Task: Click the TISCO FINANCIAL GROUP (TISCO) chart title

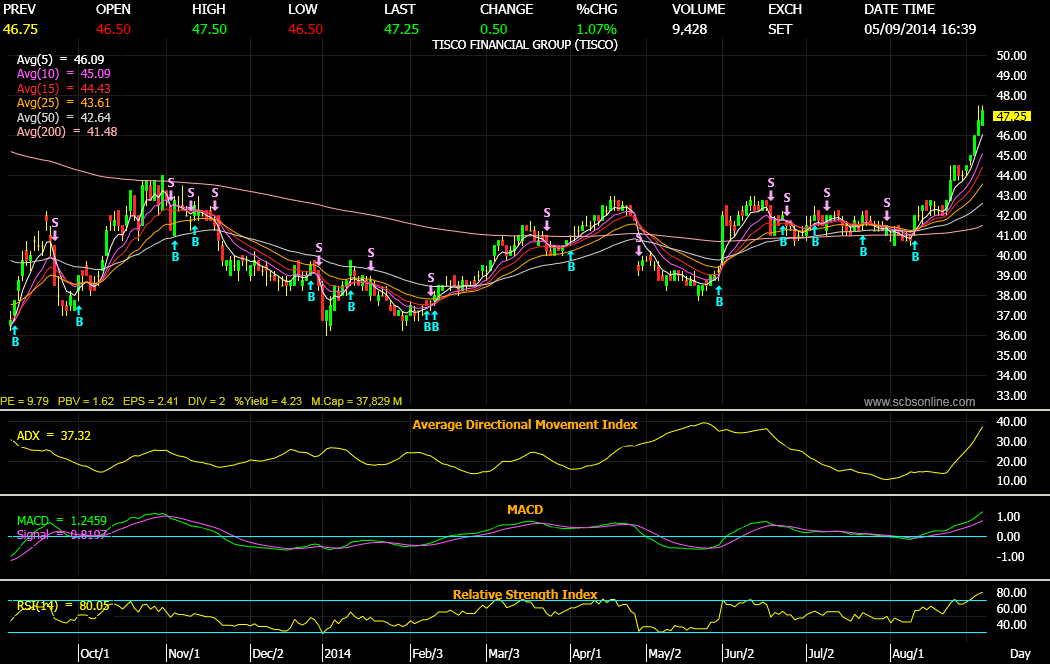Action: click(x=525, y=45)
